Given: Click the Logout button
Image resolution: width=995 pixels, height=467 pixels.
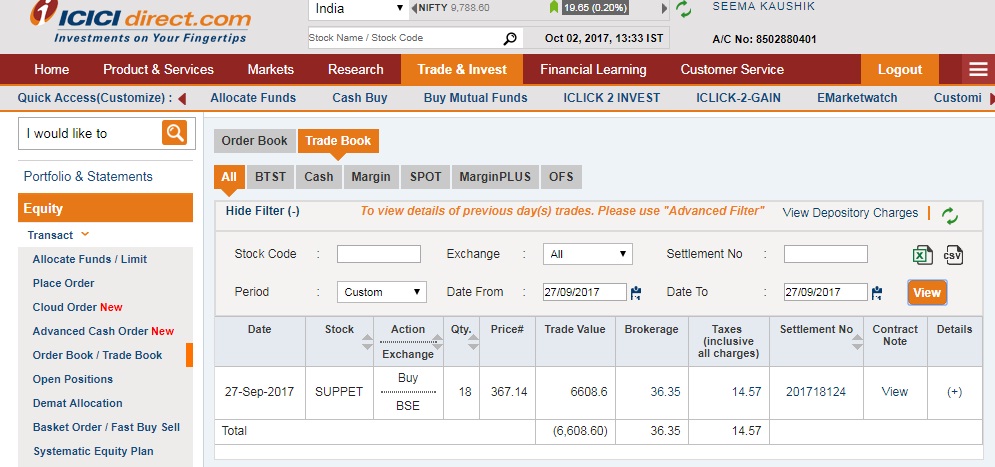Looking at the screenshot, I should (900, 70).
